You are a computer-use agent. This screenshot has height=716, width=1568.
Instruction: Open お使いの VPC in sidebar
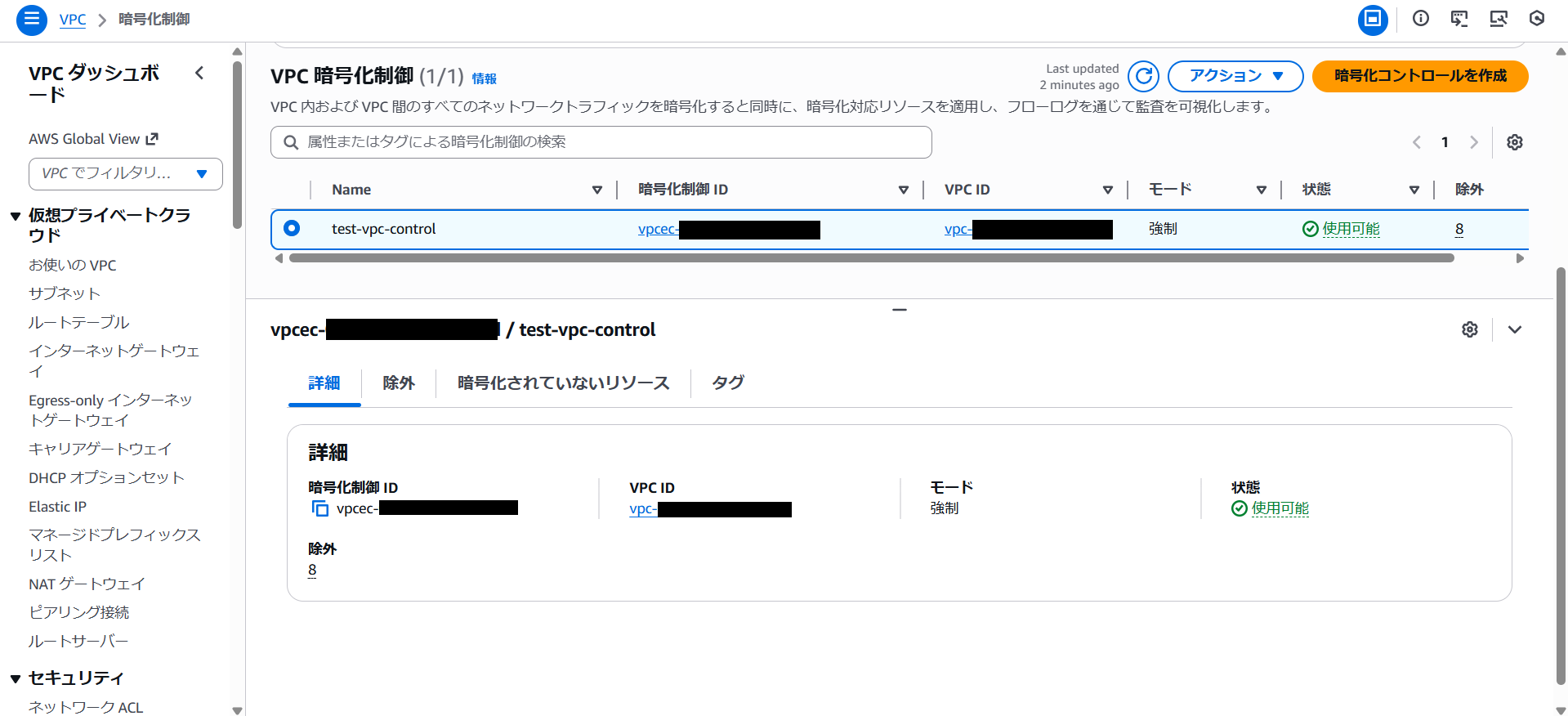(73, 266)
